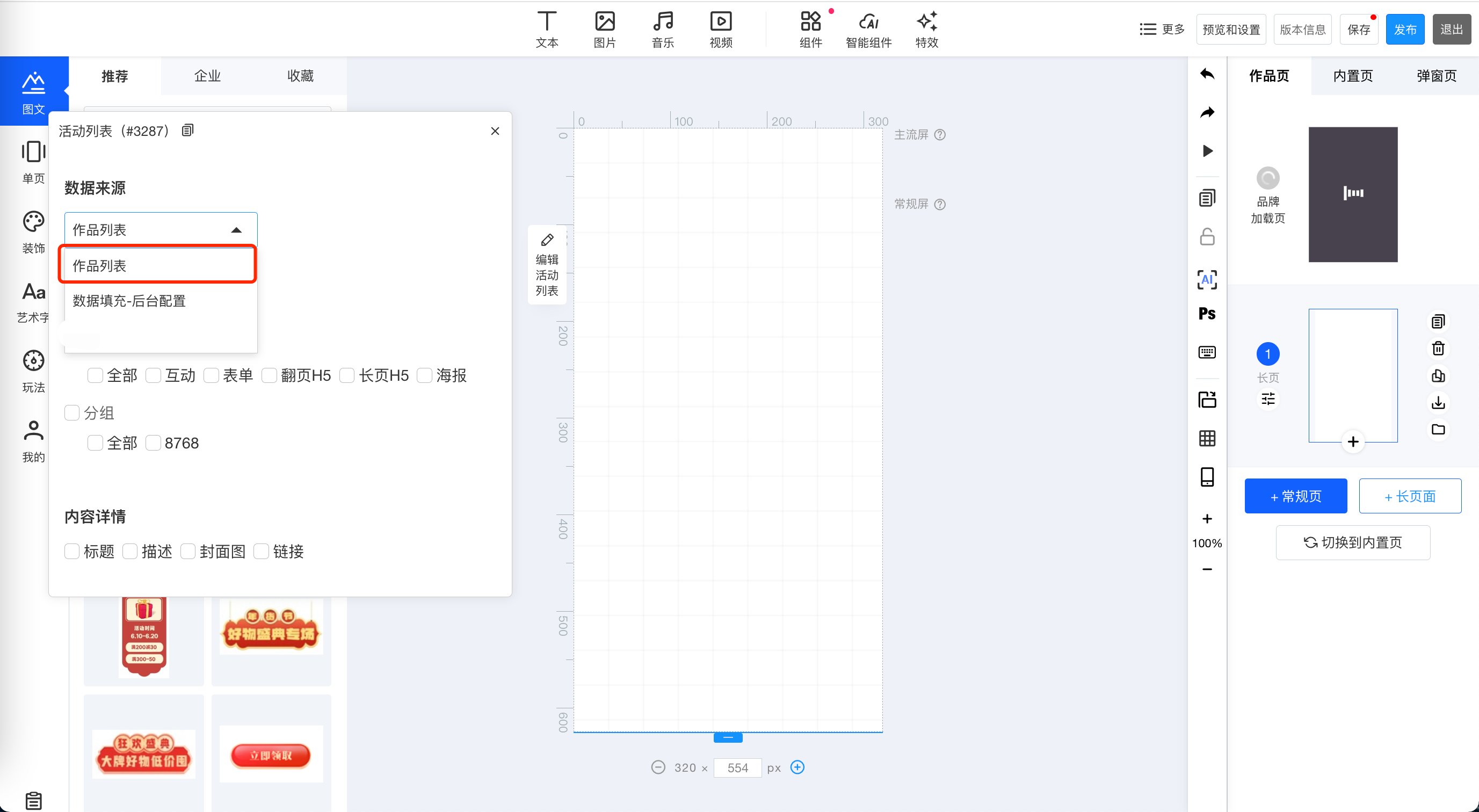Viewport: 1479px width, 812px height.
Task: Click the Ps import icon
Action: 1207,314
